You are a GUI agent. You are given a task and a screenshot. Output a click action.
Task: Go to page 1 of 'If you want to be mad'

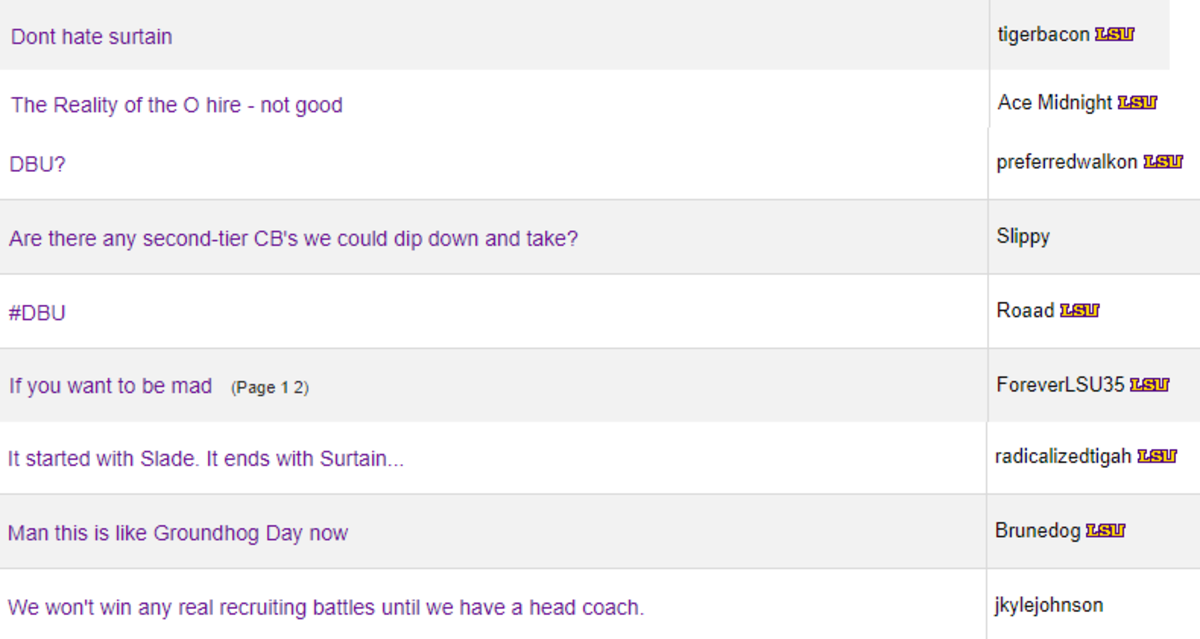tap(285, 388)
